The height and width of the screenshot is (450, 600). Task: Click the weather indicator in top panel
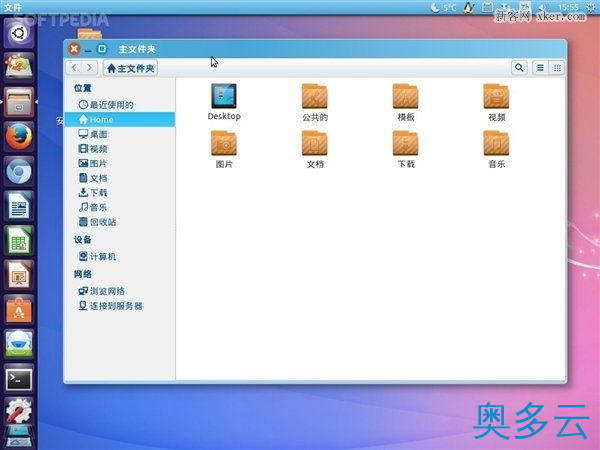click(x=443, y=7)
